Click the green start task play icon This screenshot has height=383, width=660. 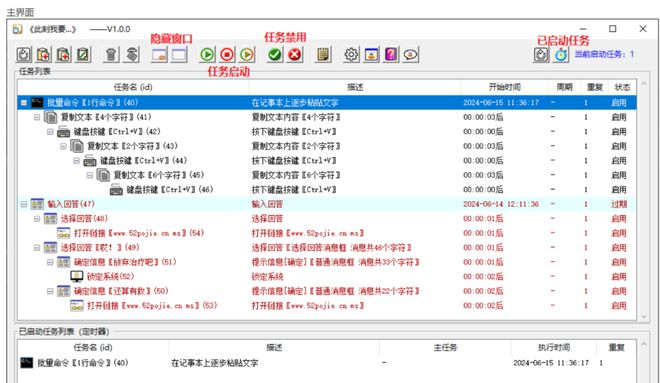[207, 55]
